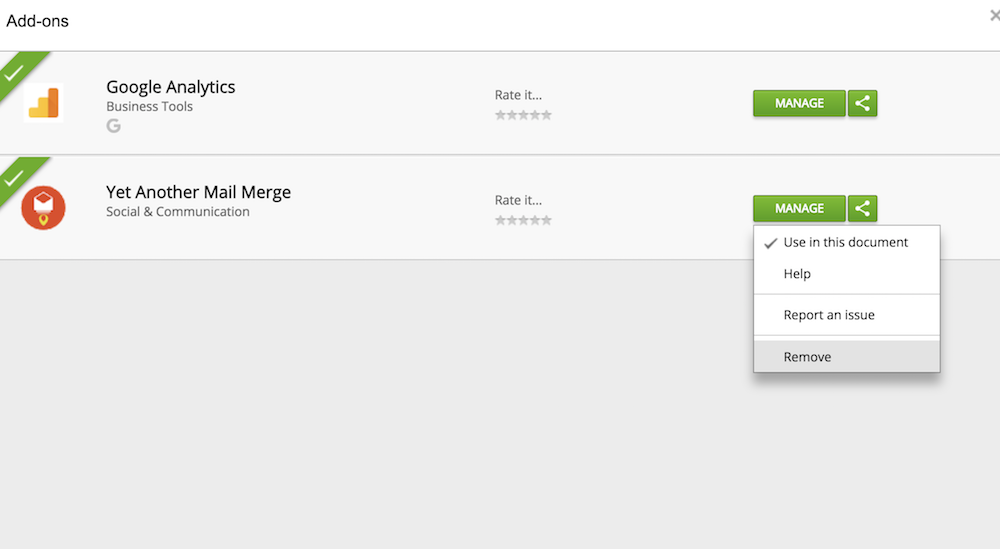Click installed checkmark ribbon on Google Analytics
The width and height of the screenshot is (1000, 549).
pyautogui.click(x=15, y=72)
